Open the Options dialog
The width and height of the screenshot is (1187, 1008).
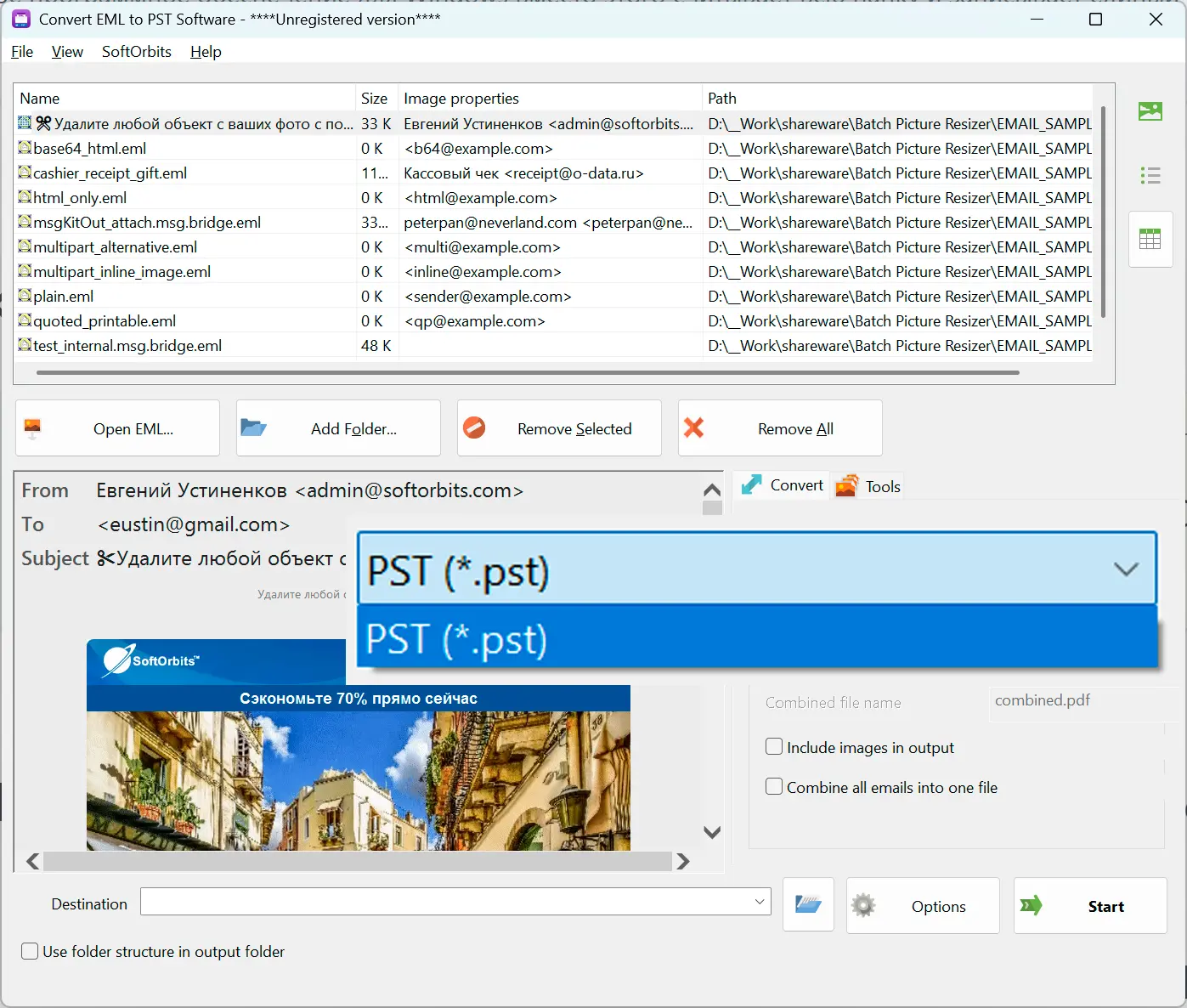point(923,906)
